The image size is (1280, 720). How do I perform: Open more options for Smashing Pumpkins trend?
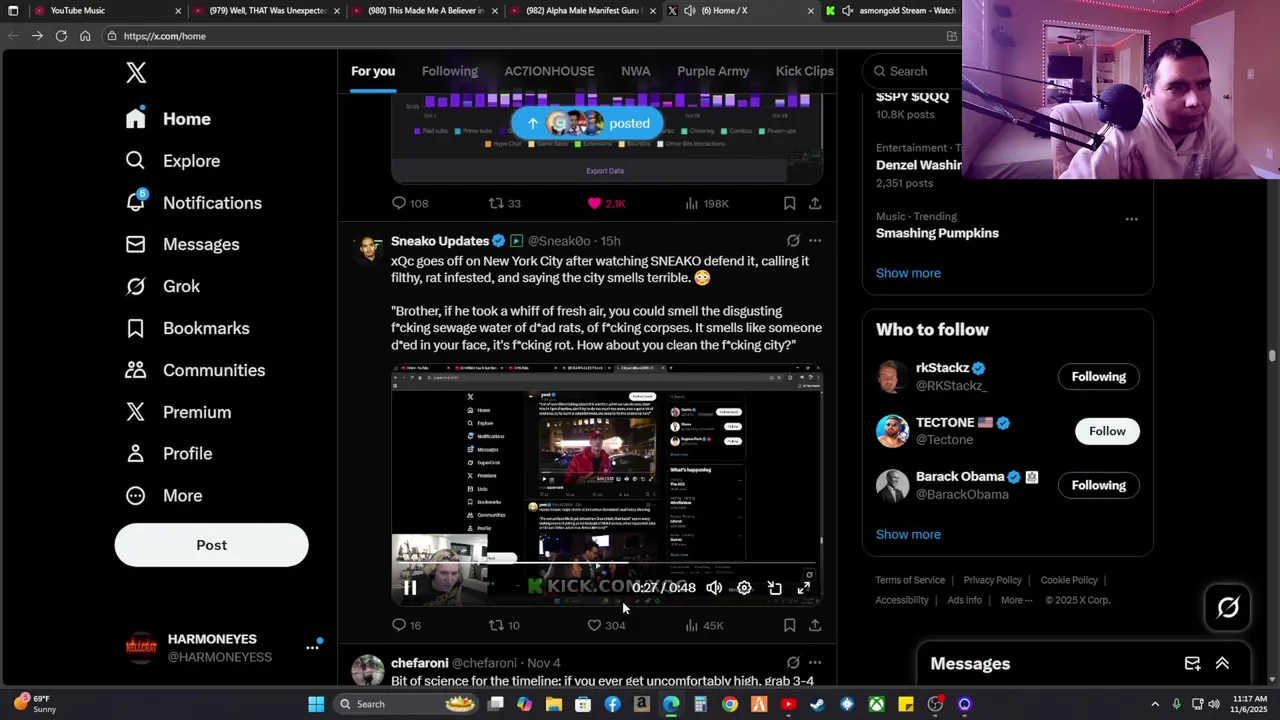pyautogui.click(x=1131, y=219)
